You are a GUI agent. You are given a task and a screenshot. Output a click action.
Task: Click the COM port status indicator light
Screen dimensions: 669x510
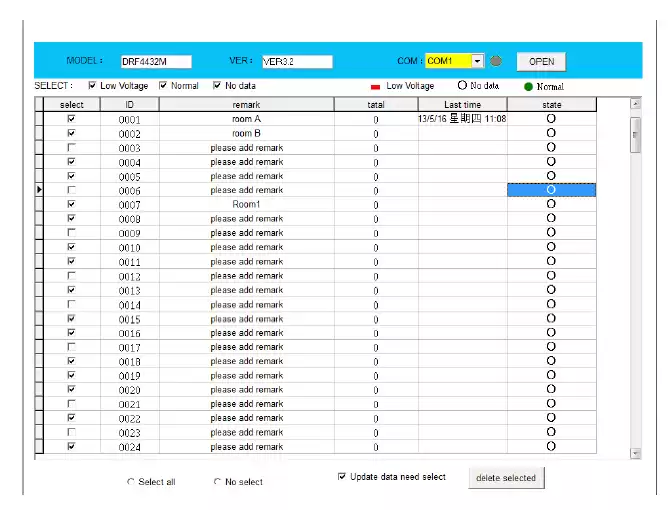coord(496,61)
